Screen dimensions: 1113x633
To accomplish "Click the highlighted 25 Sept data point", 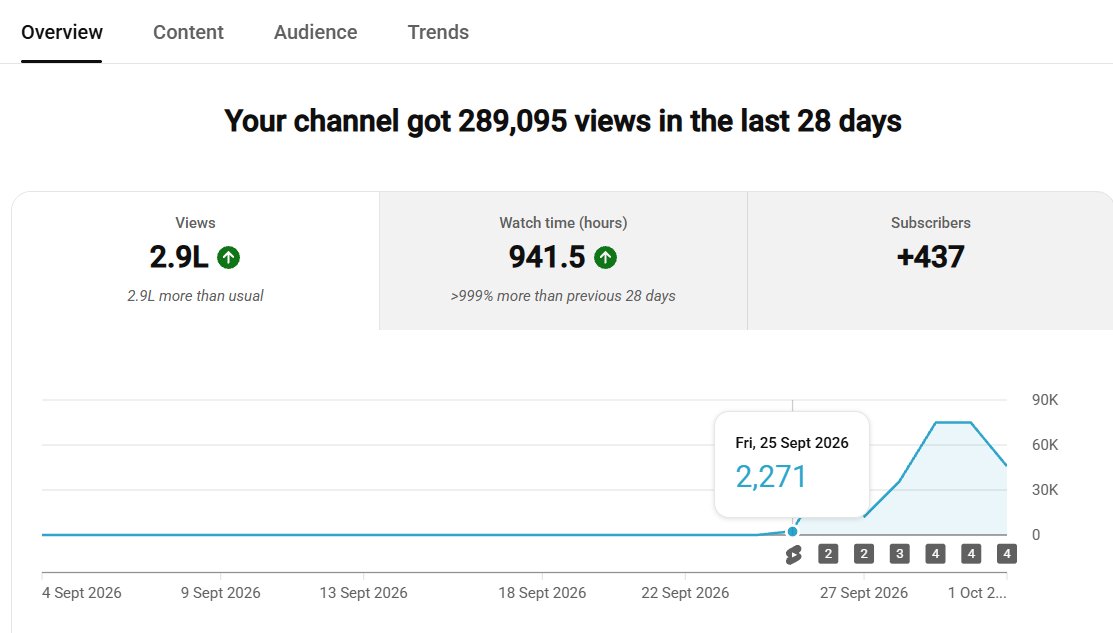I will click(792, 532).
